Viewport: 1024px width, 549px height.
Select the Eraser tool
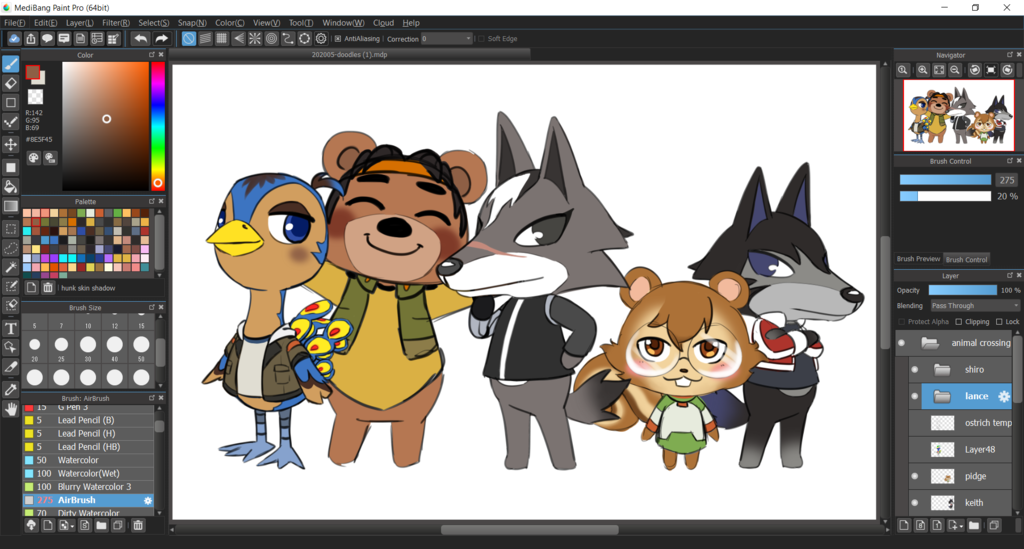pyautogui.click(x=10, y=83)
